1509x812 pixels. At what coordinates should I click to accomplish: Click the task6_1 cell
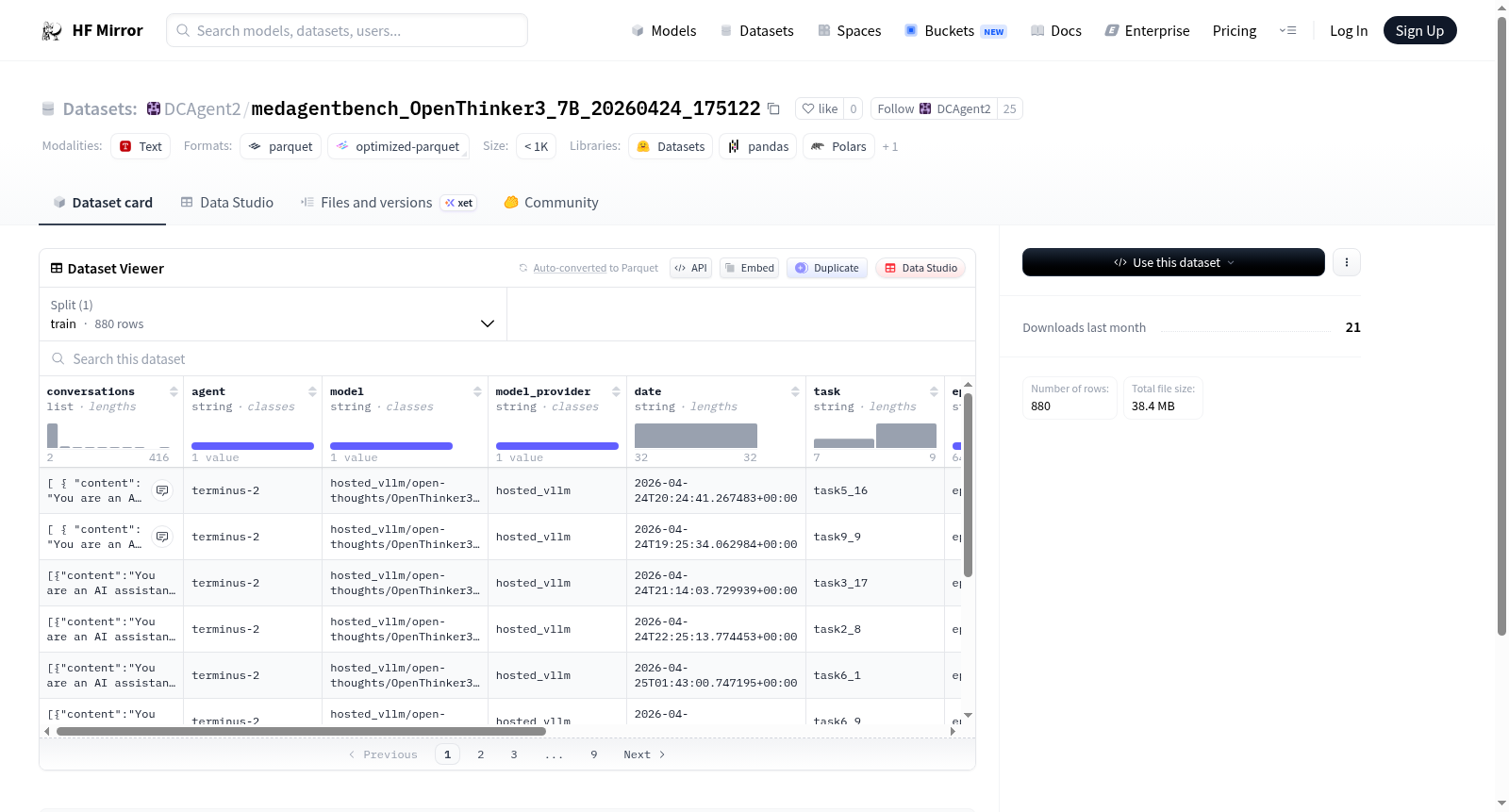tap(874, 675)
